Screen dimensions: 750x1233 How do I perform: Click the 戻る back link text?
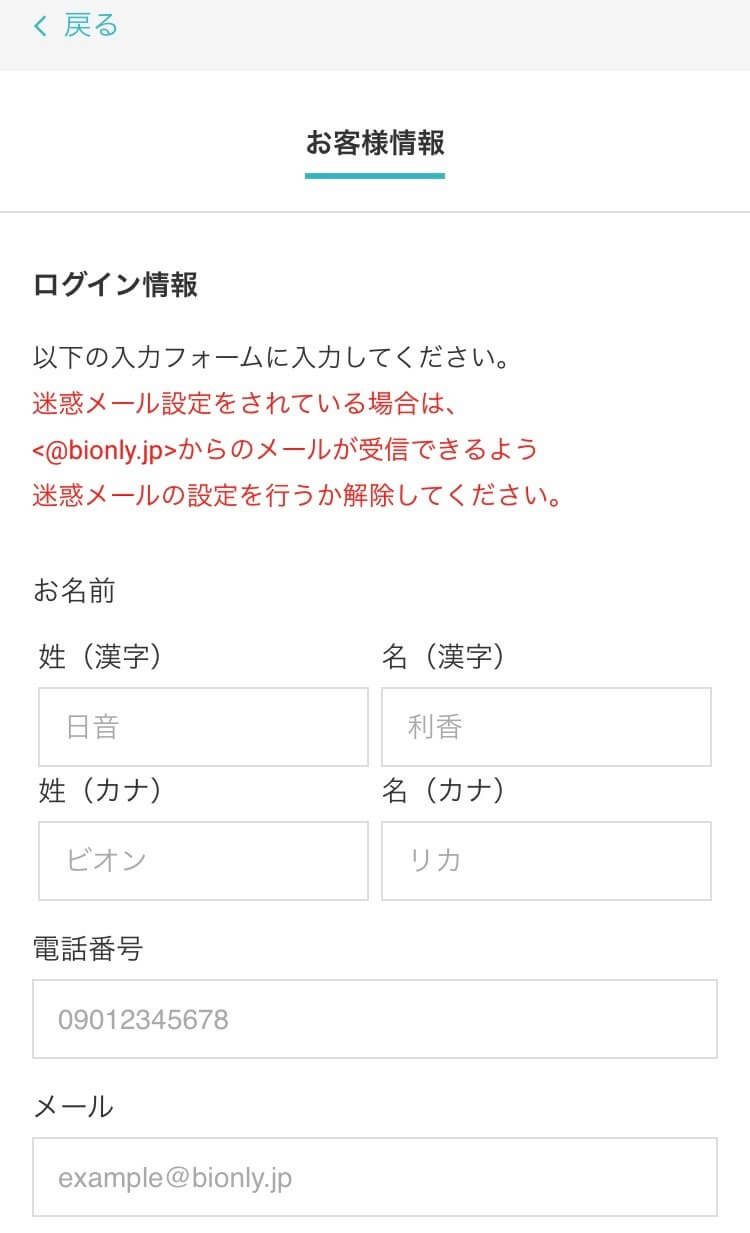[91, 26]
